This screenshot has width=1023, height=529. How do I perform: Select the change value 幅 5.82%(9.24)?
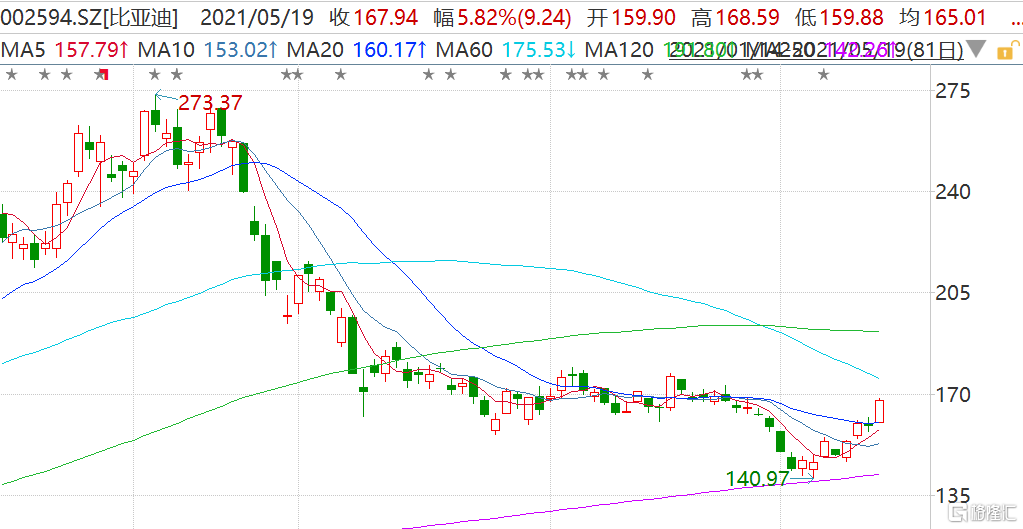point(504,18)
